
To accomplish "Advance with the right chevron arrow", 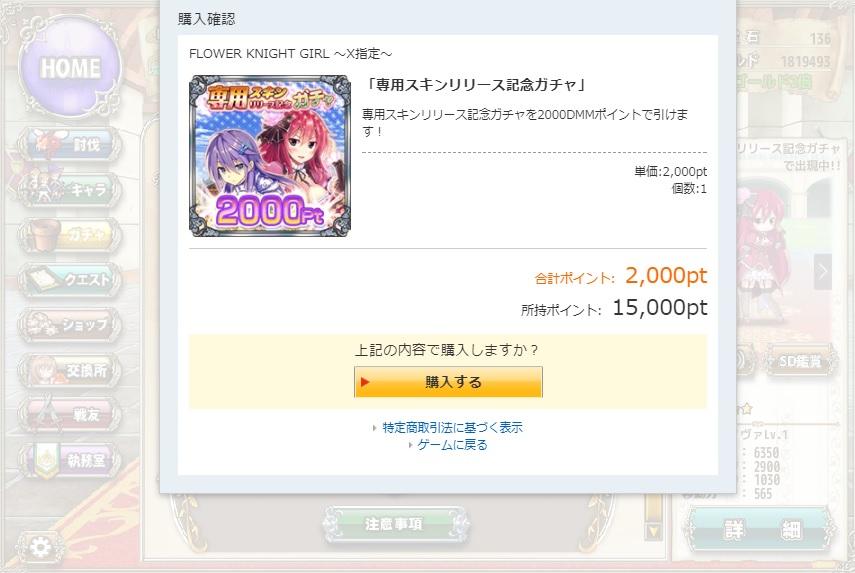I will 823,271.
